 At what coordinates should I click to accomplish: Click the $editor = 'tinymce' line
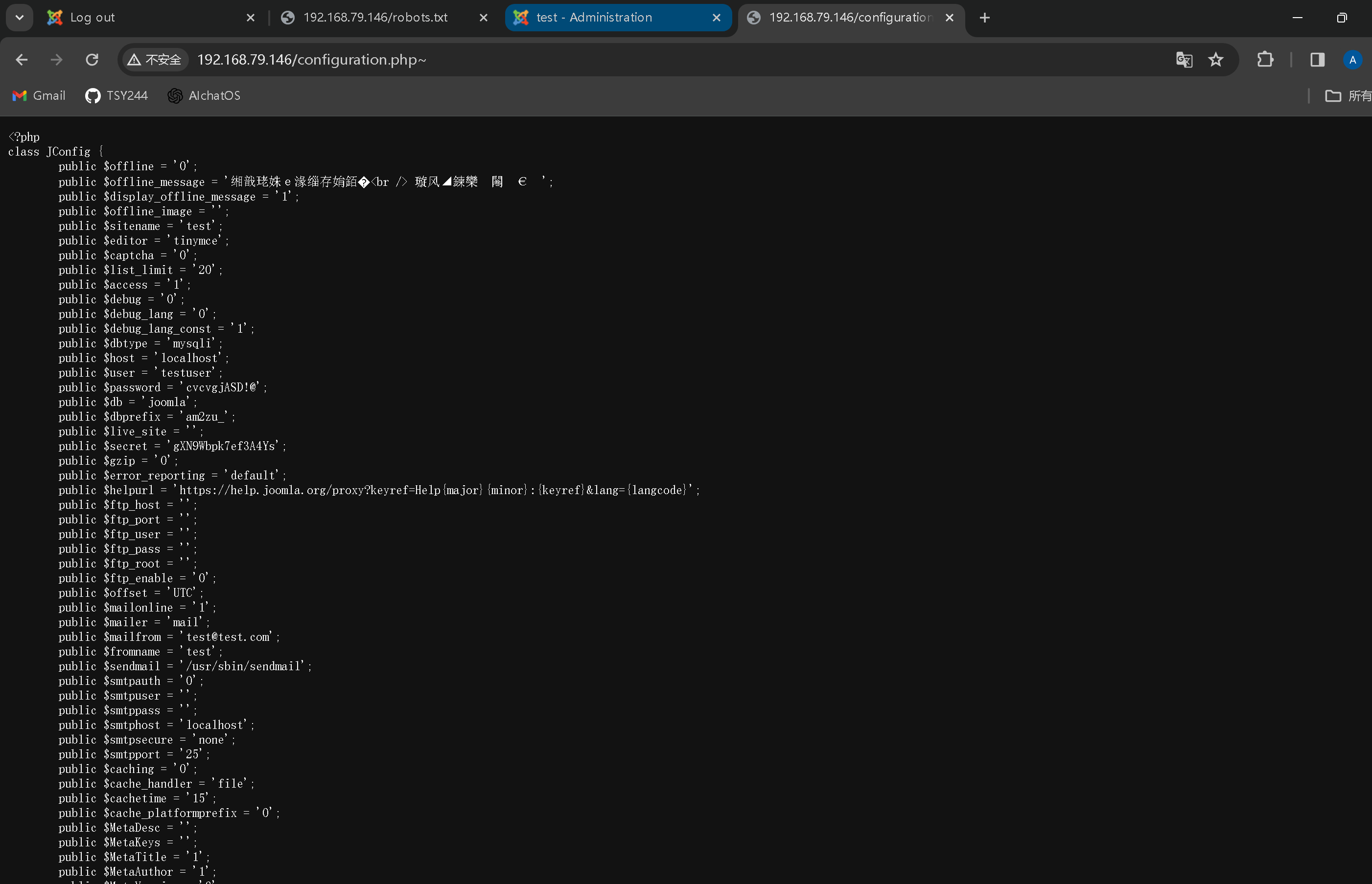143,241
